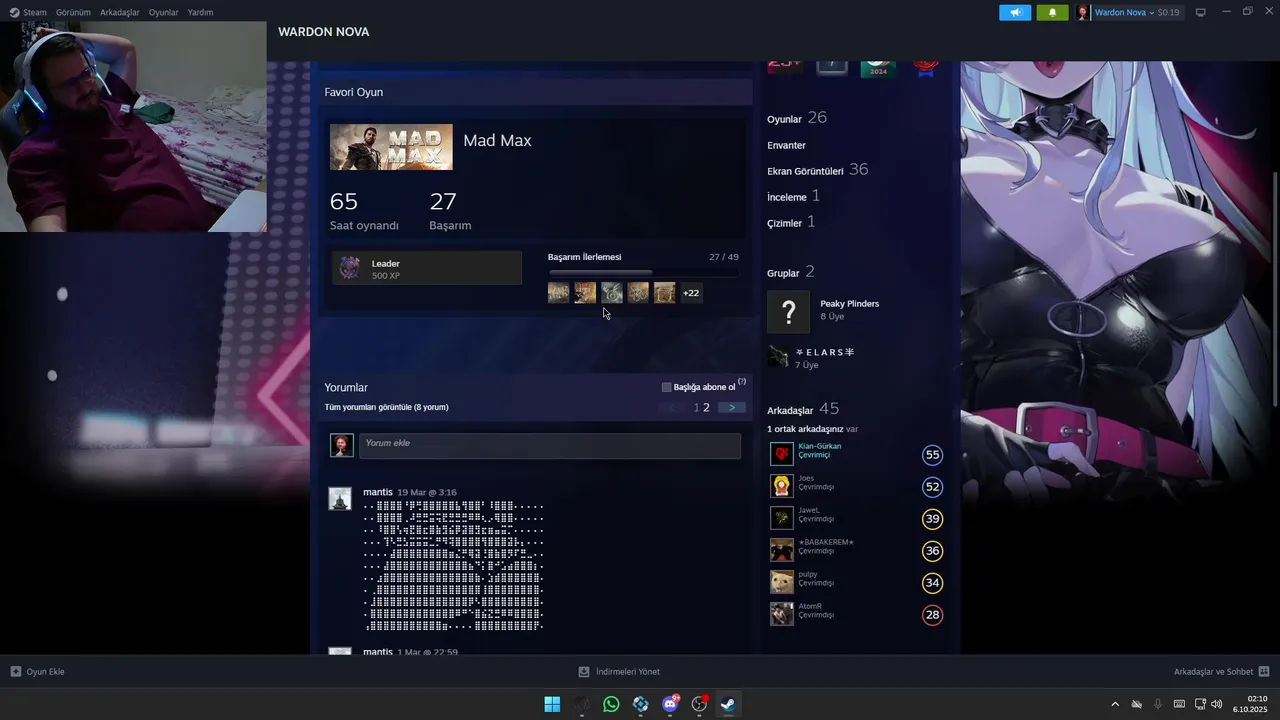Open the Çizimler 1 link
1280x720 pixels.
click(x=791, y=222)
